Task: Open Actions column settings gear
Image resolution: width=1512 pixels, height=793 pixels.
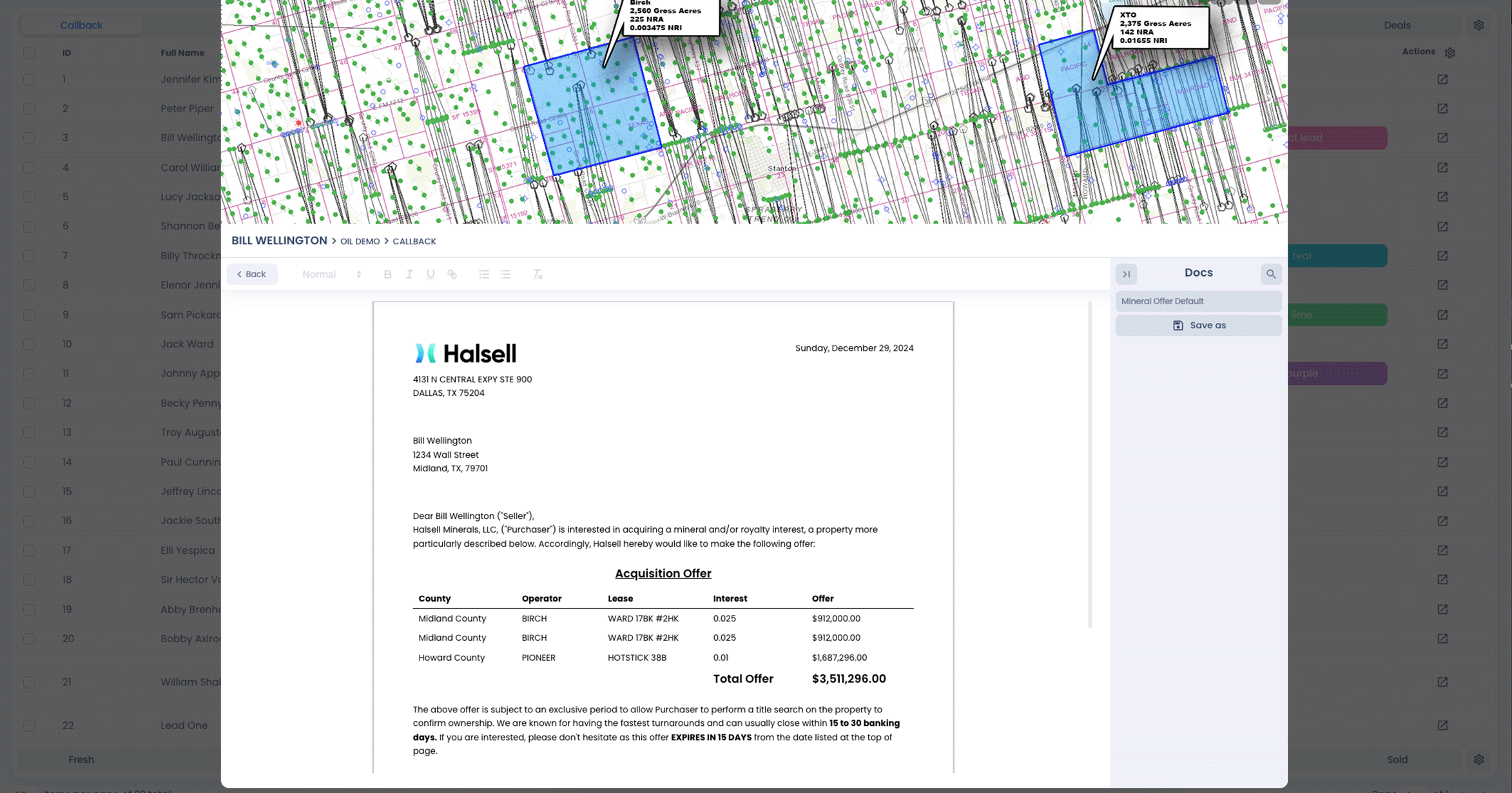Action: [1449, 53]
